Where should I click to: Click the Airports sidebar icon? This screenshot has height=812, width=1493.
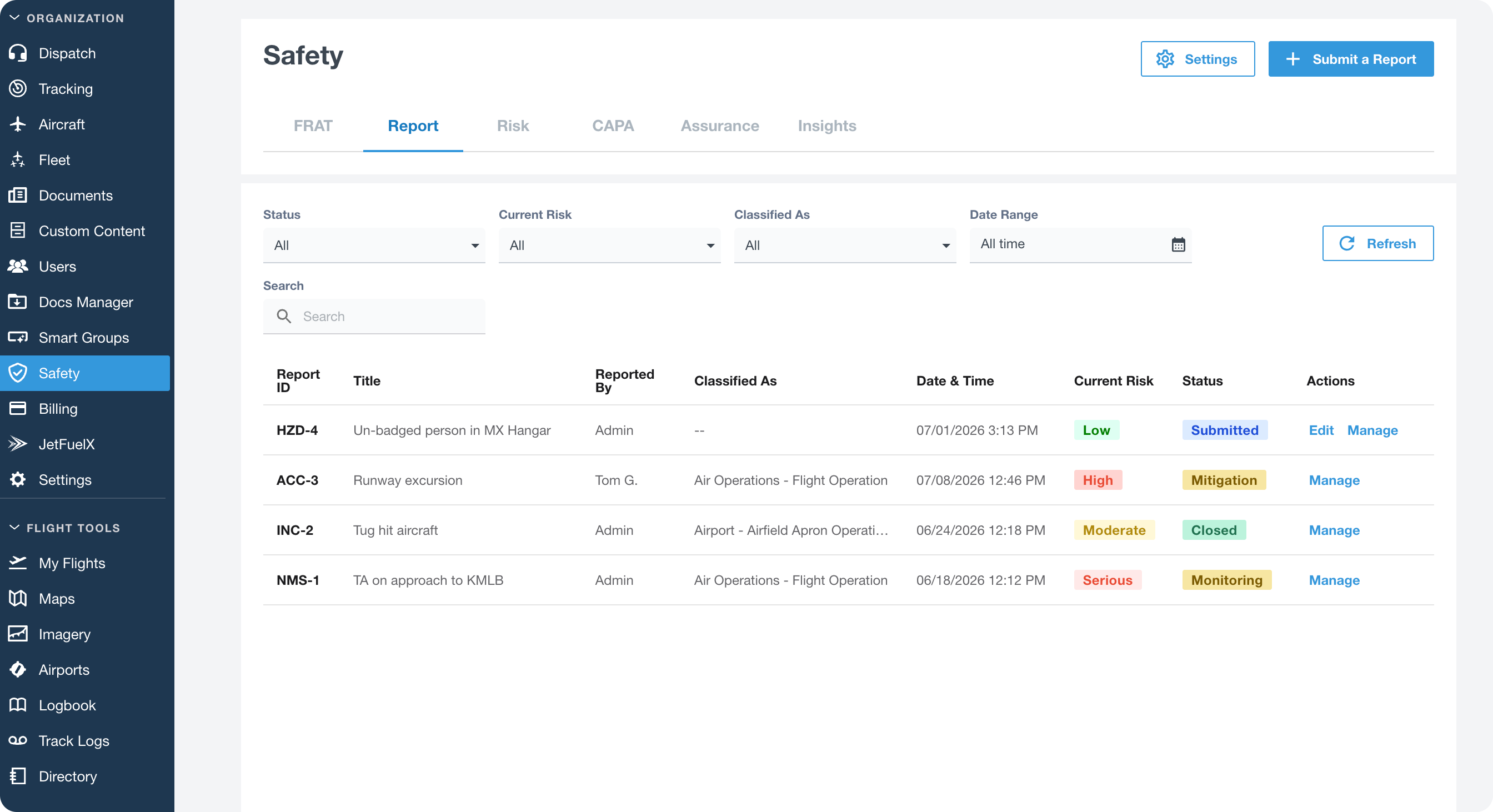click(18, 669)
